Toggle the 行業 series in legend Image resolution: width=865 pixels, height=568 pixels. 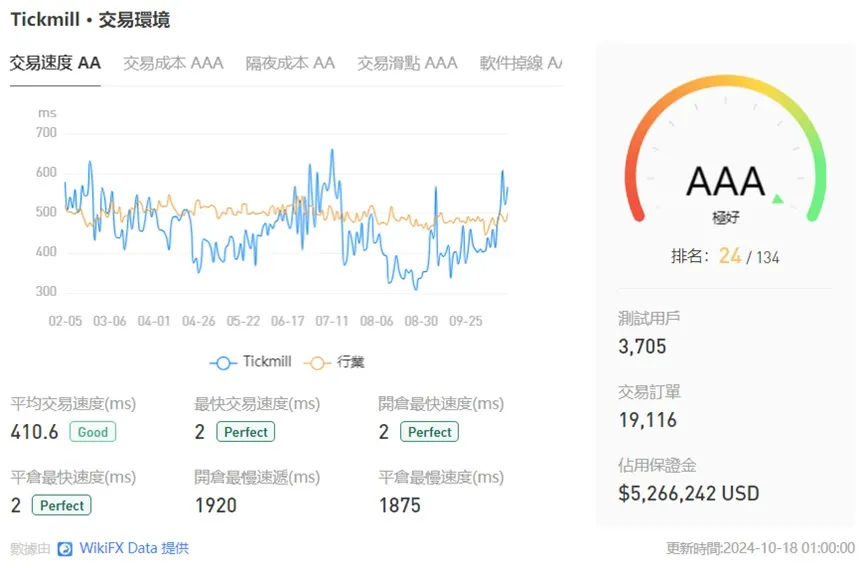click(334, 362)
